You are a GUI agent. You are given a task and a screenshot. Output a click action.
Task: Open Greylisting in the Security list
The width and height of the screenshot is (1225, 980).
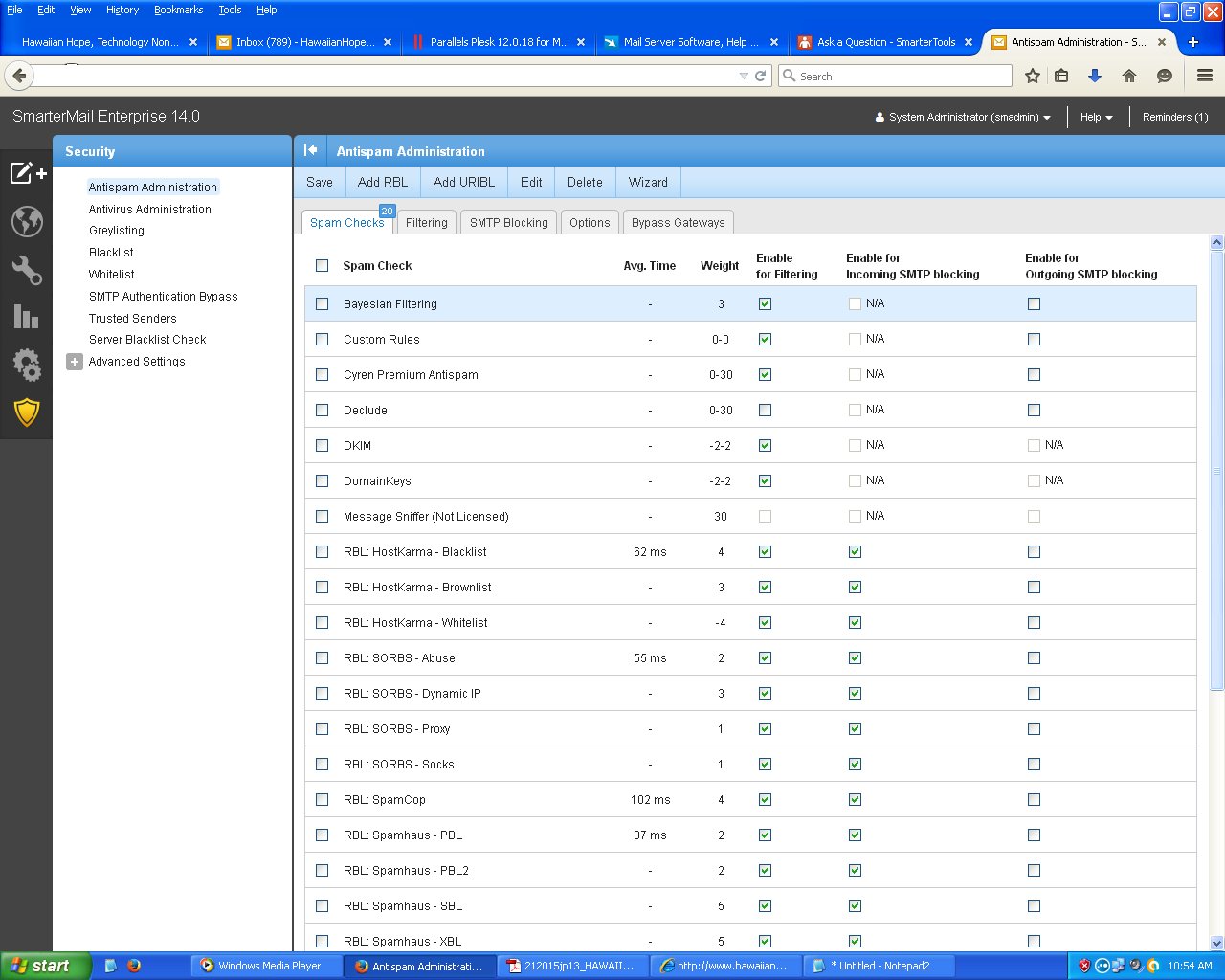pyautogui.click(x=117, y=231)
